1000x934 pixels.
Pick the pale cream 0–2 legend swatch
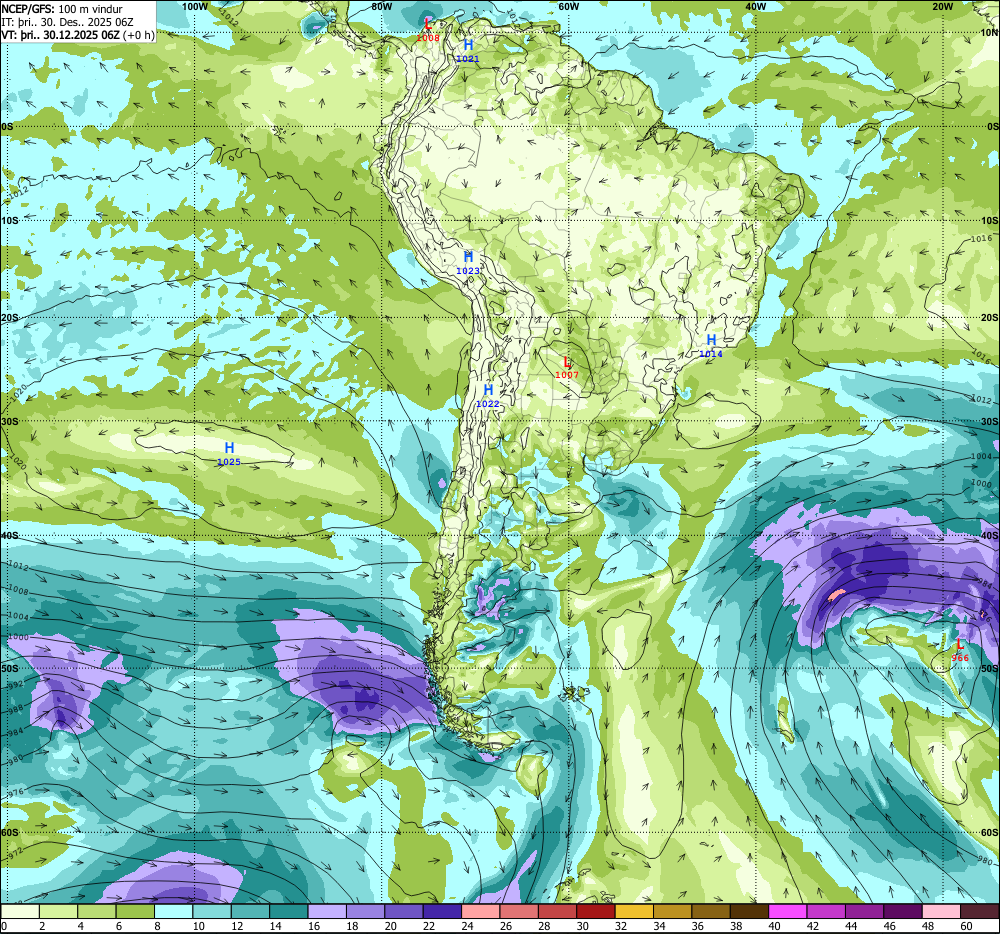[20, 911]
